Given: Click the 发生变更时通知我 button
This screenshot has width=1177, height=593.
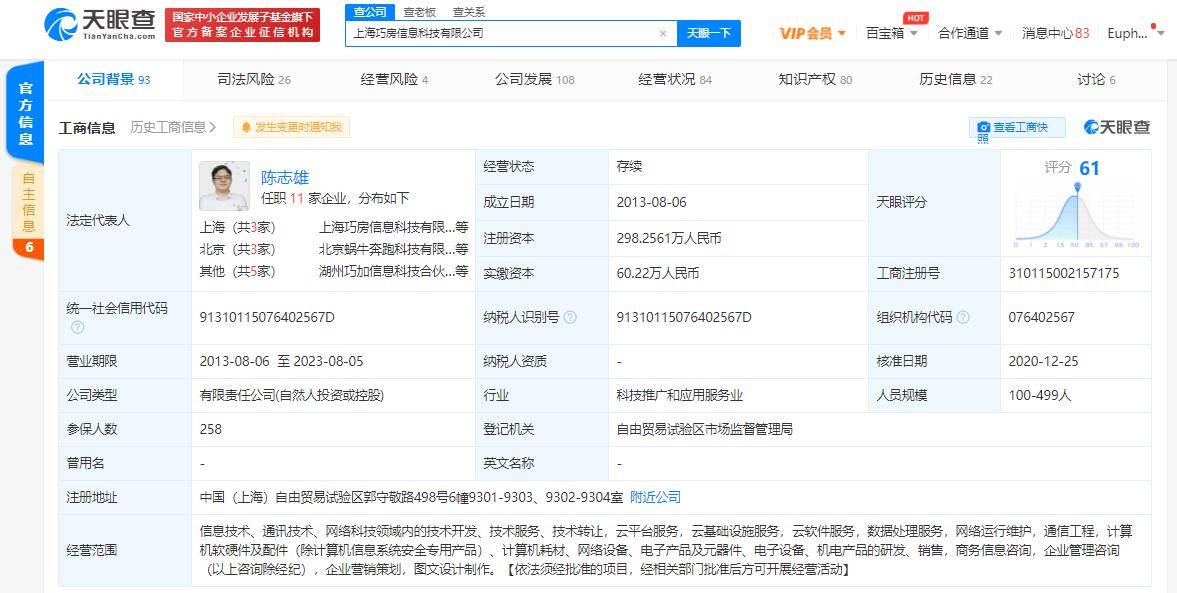Looking at the screenshot, I should coord(291,128).
